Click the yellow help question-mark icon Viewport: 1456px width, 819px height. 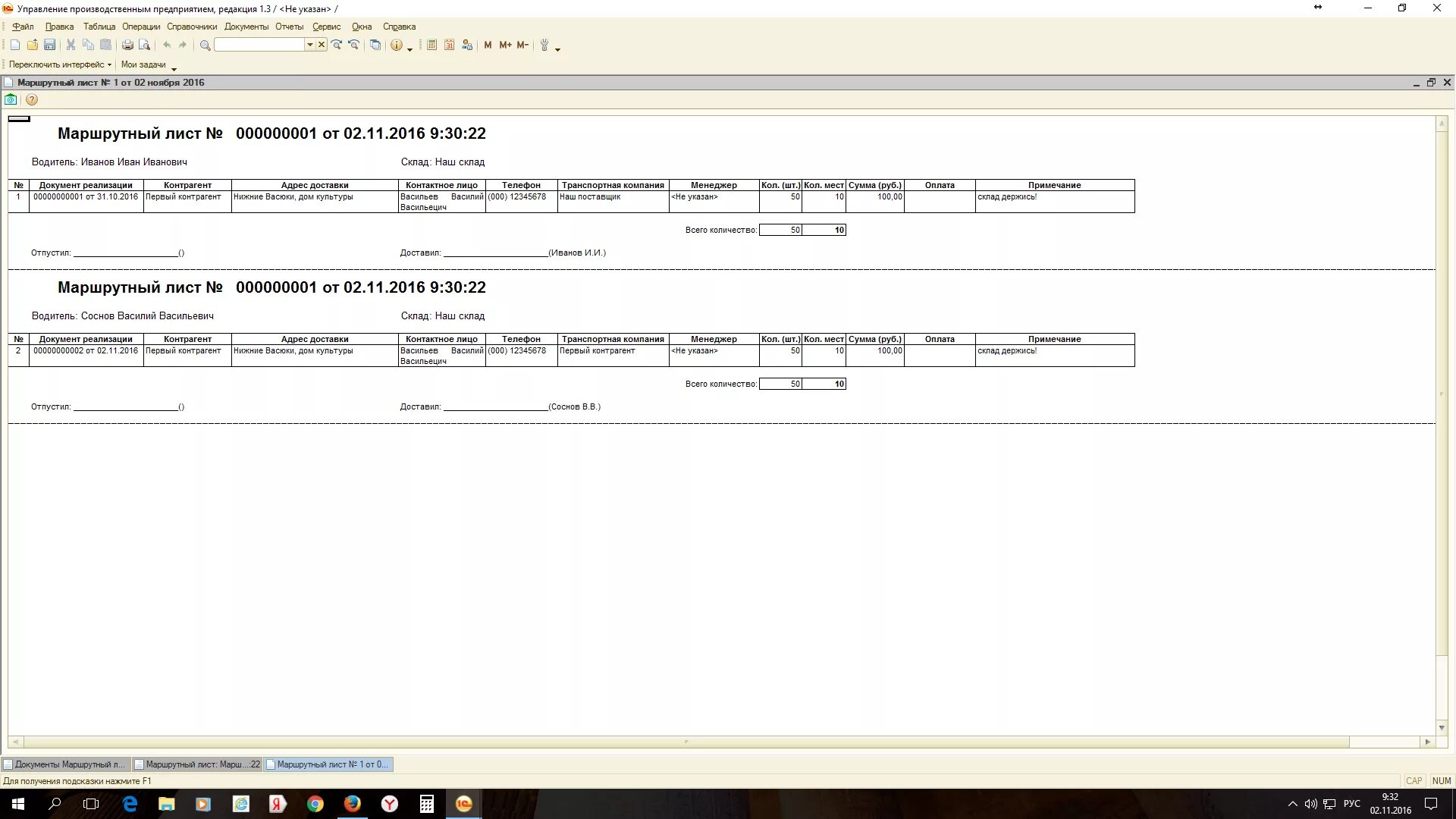[x=31, y=99]
